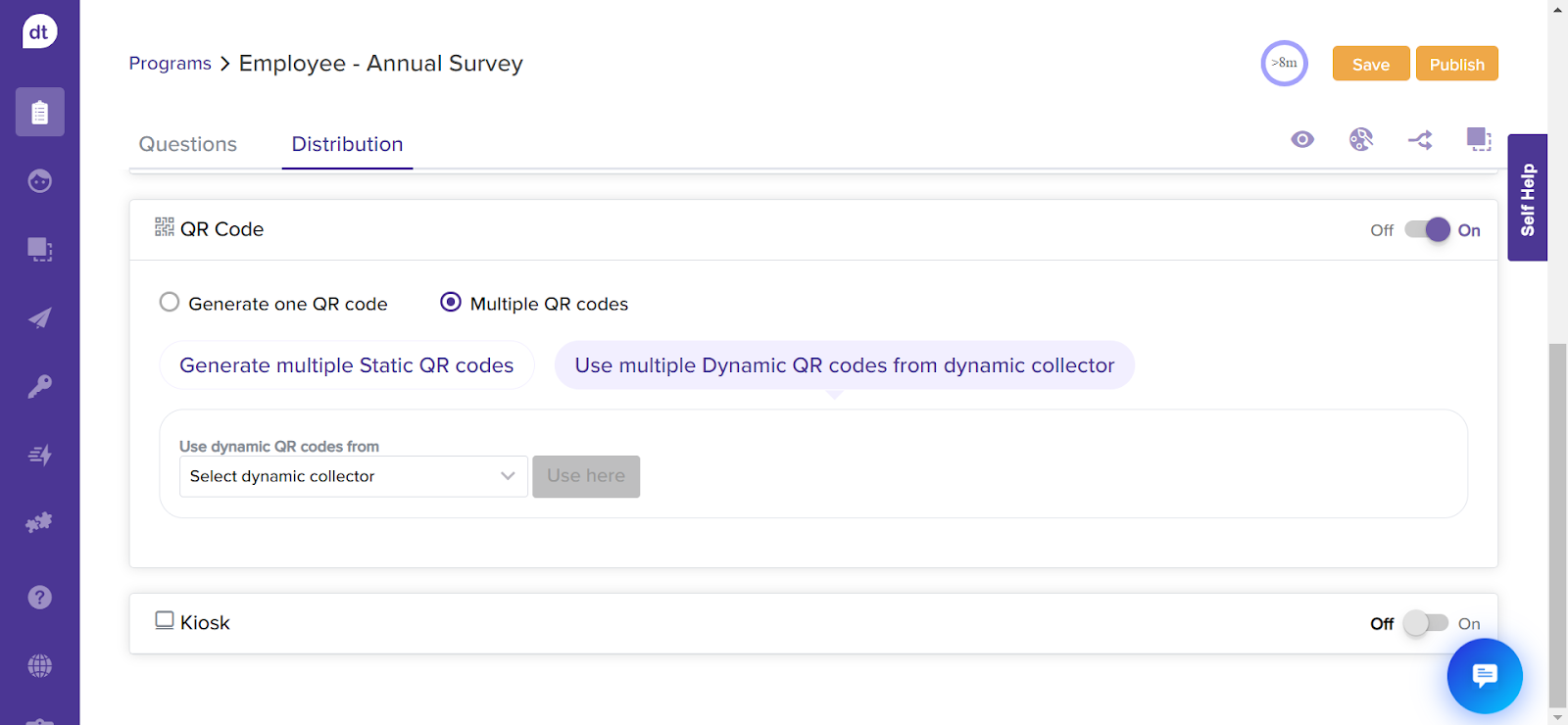The image size is (1568, 725).
Task: Turn off the QR Code toggle
Action: tap(1427, 230)
